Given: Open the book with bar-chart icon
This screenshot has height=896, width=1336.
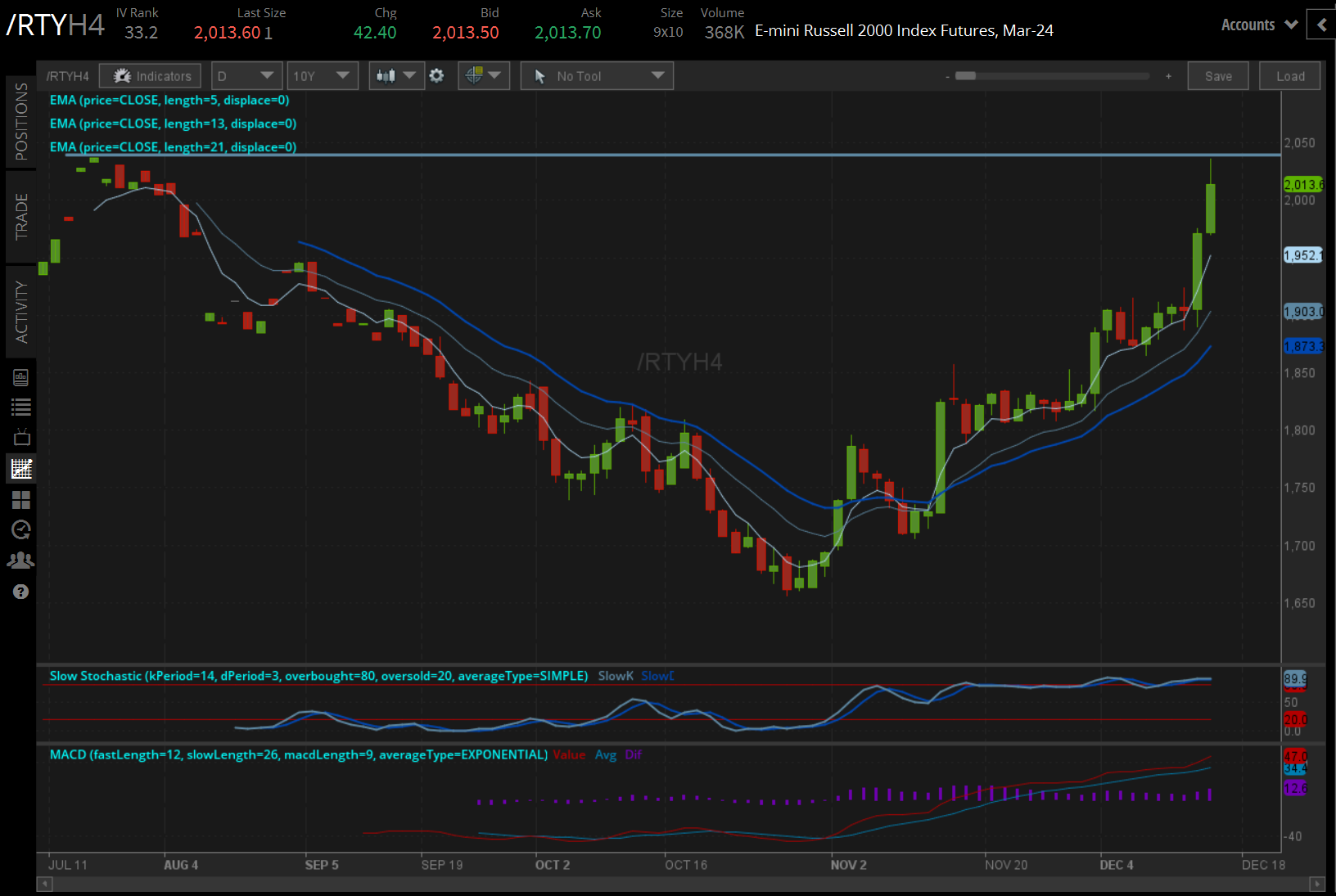Looking at the screenshot, I should [21, 377].
